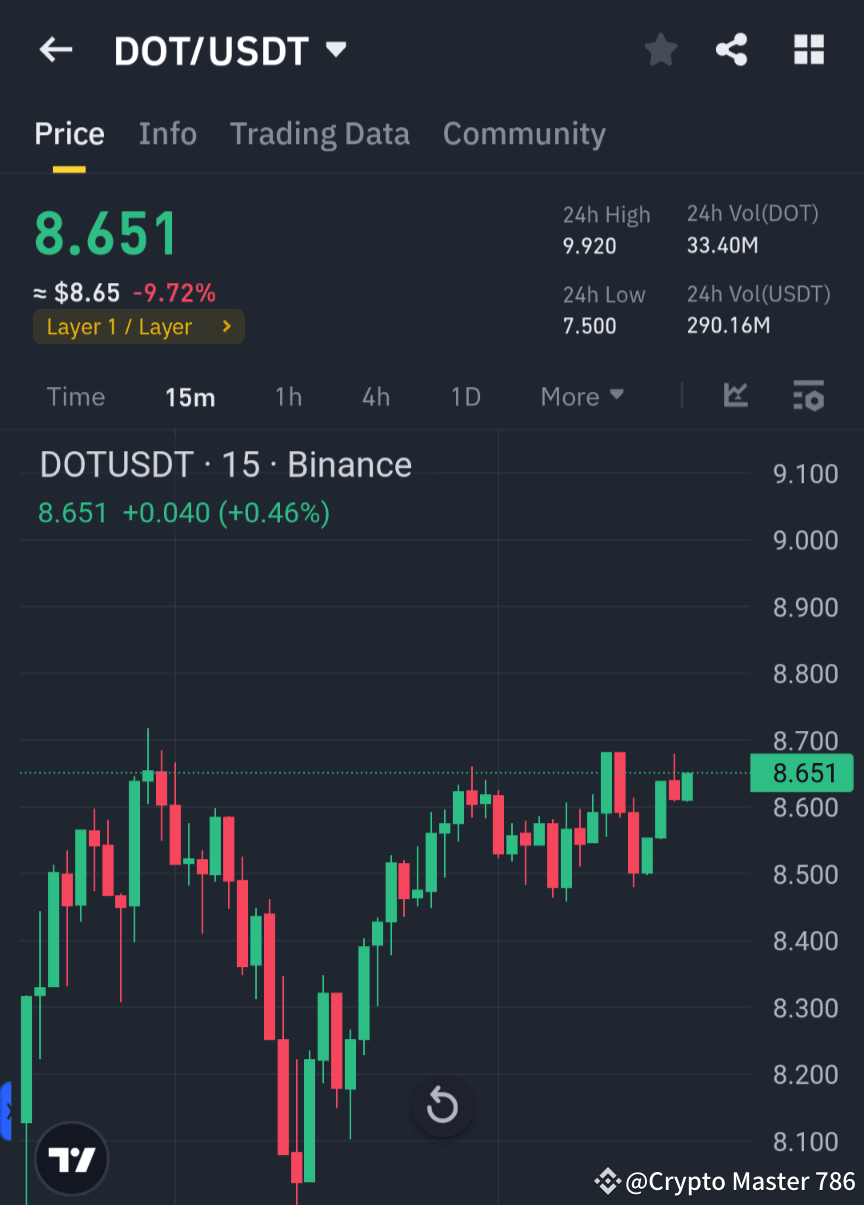Open the DOT/USDT pair selector dropdown
The width and height of the screenshot is (864, 1205).
click(x=232, y=49)
